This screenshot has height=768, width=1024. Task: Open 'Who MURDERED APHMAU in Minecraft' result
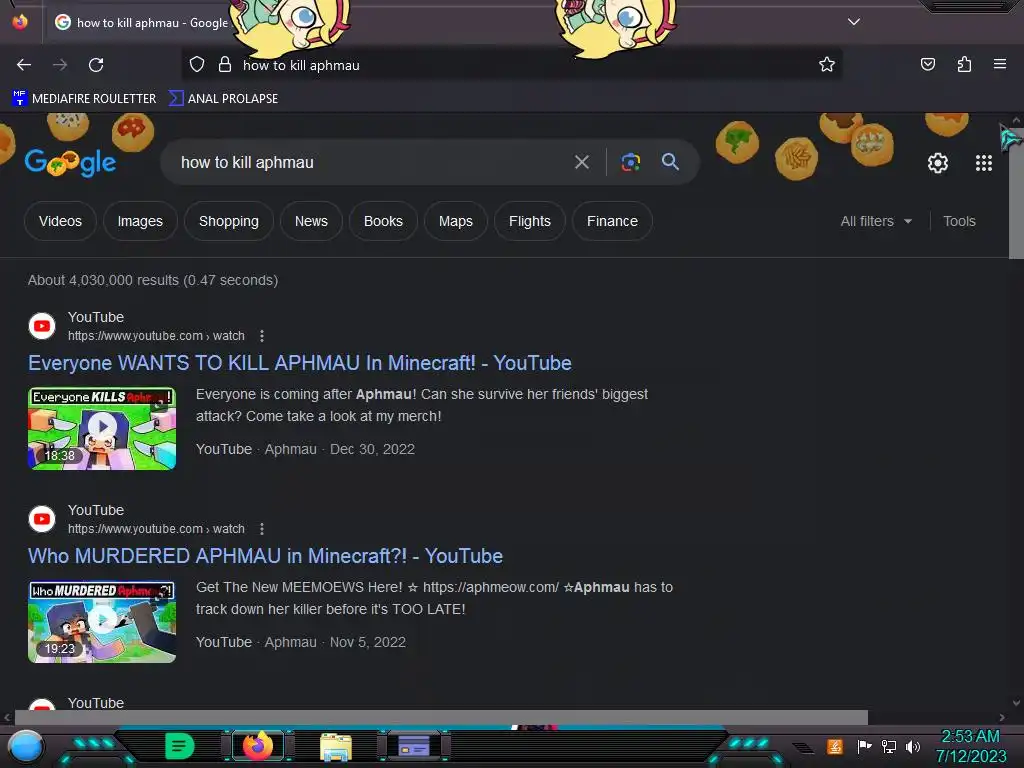(x=265, y=556)
